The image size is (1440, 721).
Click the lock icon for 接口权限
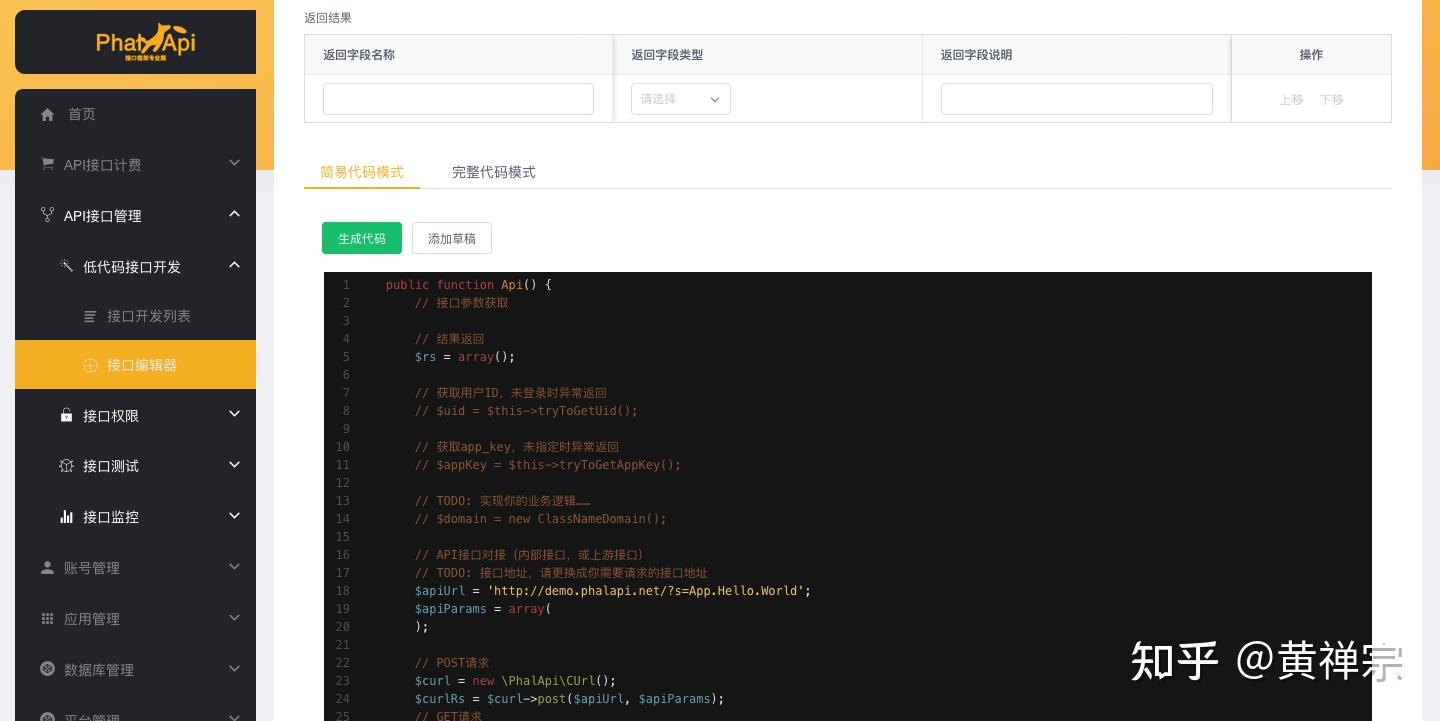click(x=66, y=415)
